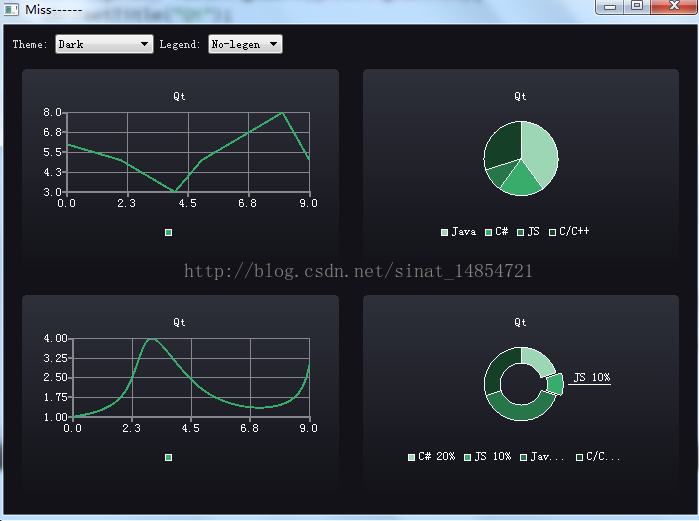The height and width of the screenshot is (521, 699).
Task: Click the C# legend entry in pie chart
Action: point(497,232)
